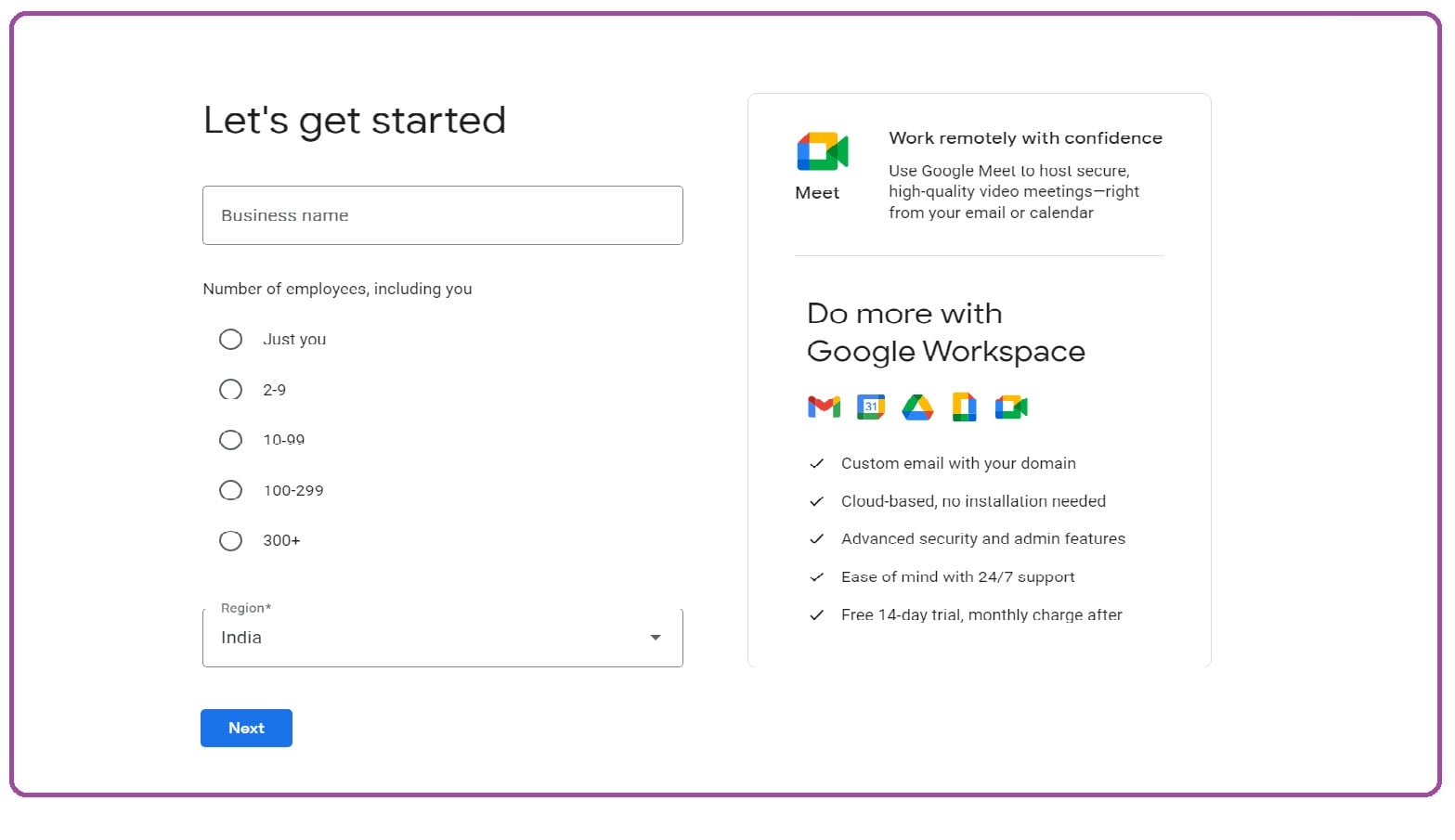
Task: Click Work remotely with confidence heading
Action: [x=1025, y=137]
